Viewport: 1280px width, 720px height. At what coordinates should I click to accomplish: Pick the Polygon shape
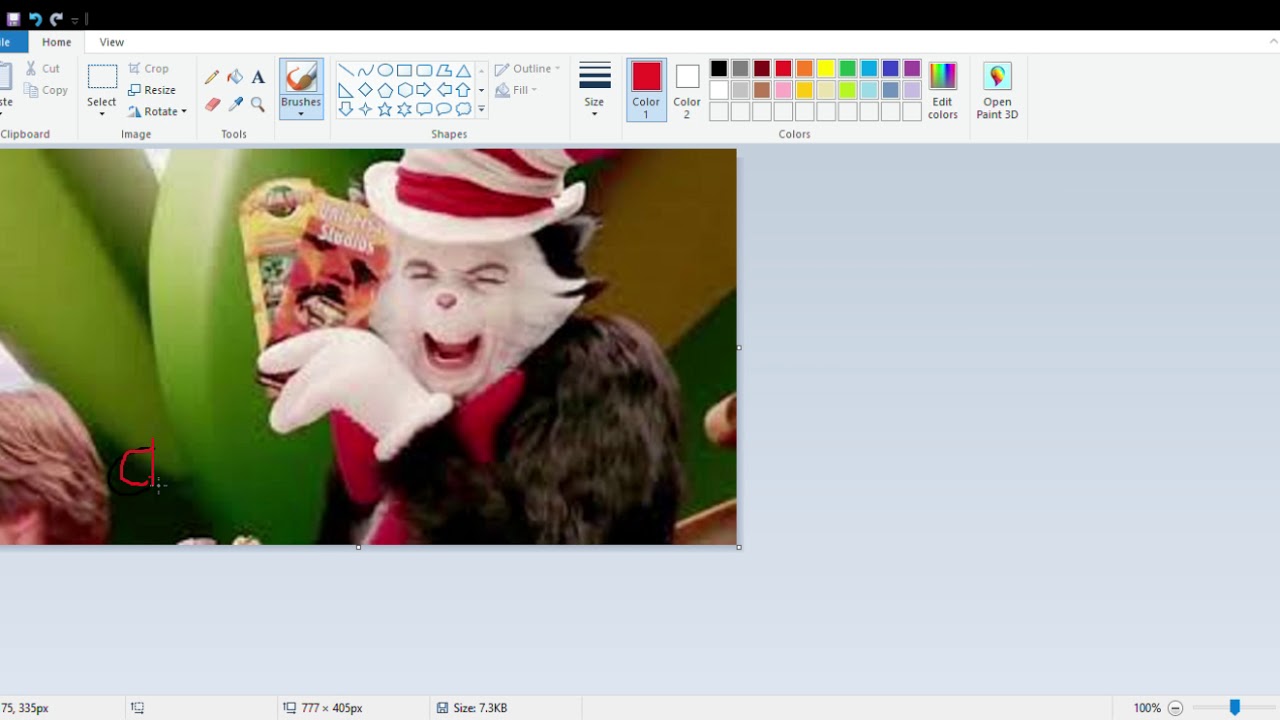[x=444, y=70]
